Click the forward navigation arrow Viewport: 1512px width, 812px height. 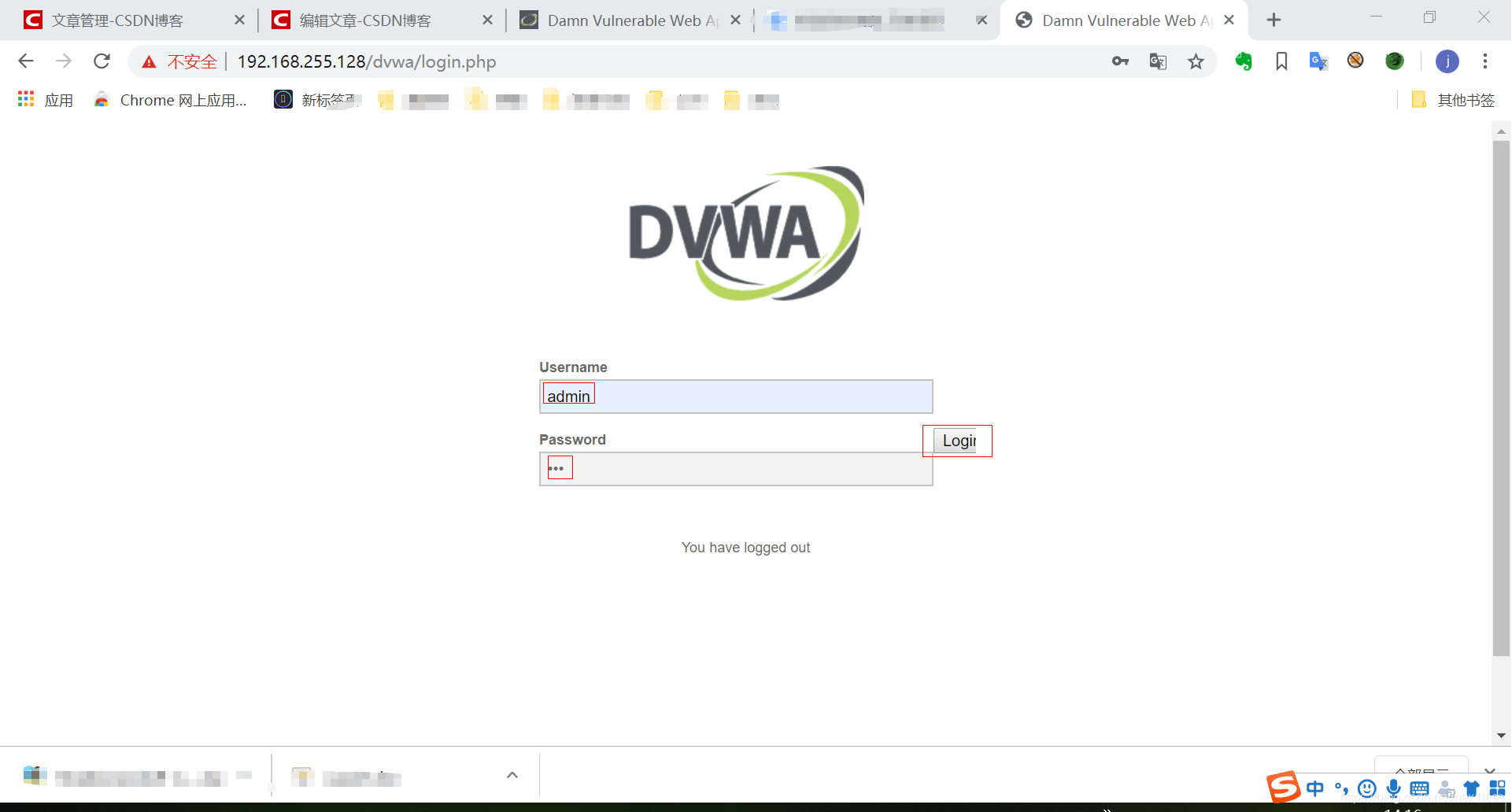point(64,61)
